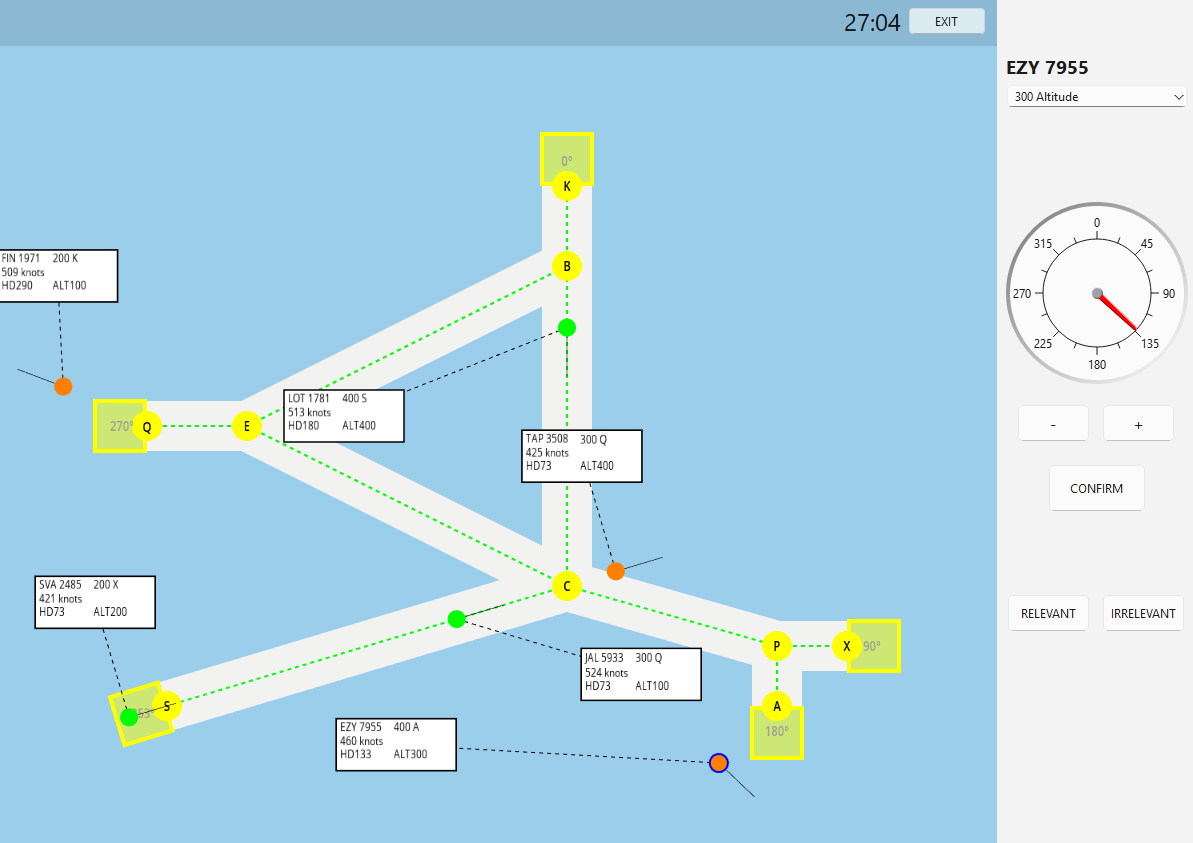The height and width of the screenshot is (843, 1193).
Task: Select waypoint A above the 180° exit
Action: pos(776,706)
